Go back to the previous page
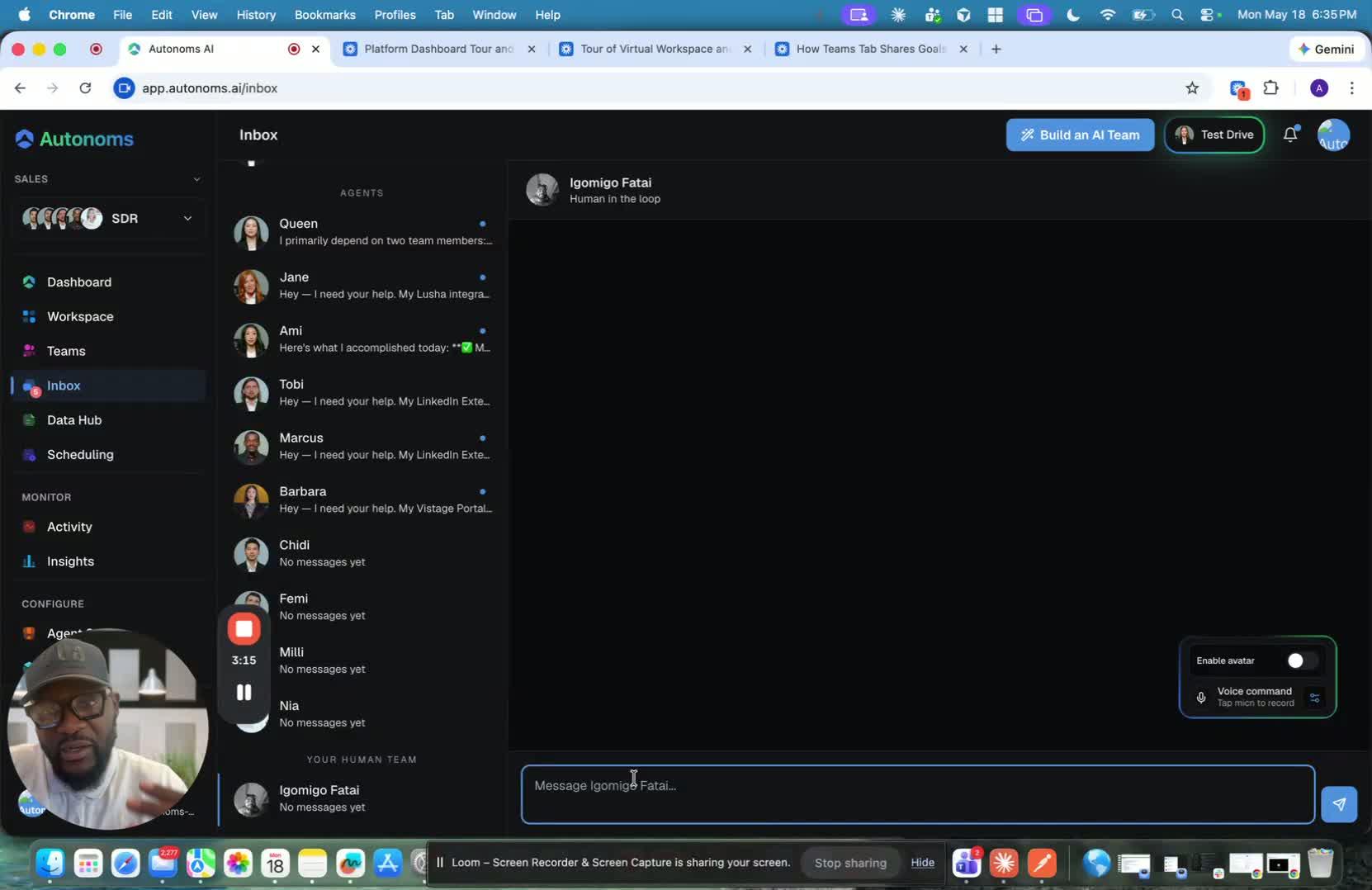This screenshot has height=890, width=1372. [x=20, y=88]
